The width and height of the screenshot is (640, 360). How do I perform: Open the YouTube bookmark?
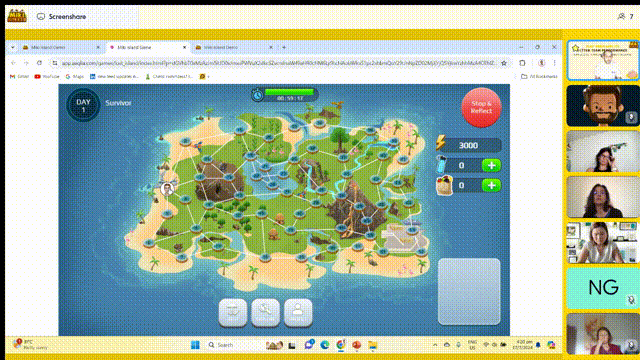(47, 76)
